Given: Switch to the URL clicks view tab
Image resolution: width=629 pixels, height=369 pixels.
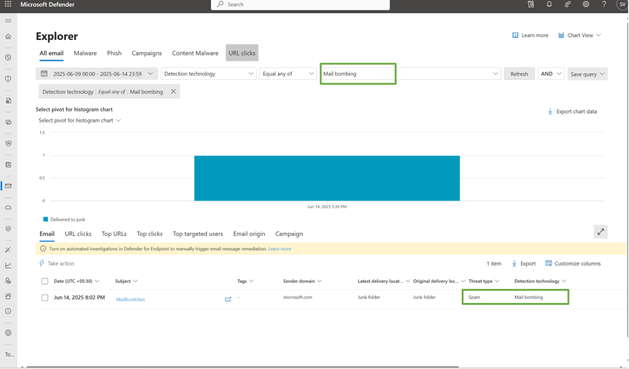Looking at the screenshot, I should tap(242, 53).
